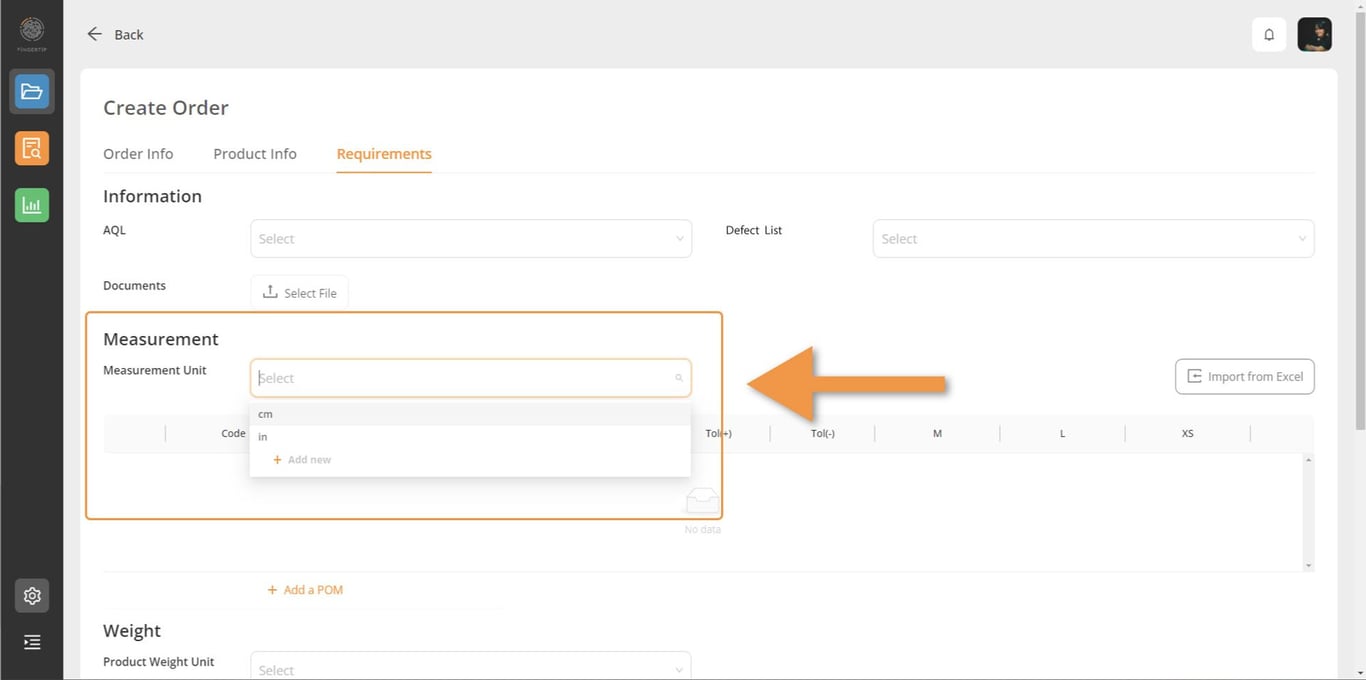This screenshot has width=1366, height=680.
Task: Click the L size column header
Action: tap(1062, 434)
